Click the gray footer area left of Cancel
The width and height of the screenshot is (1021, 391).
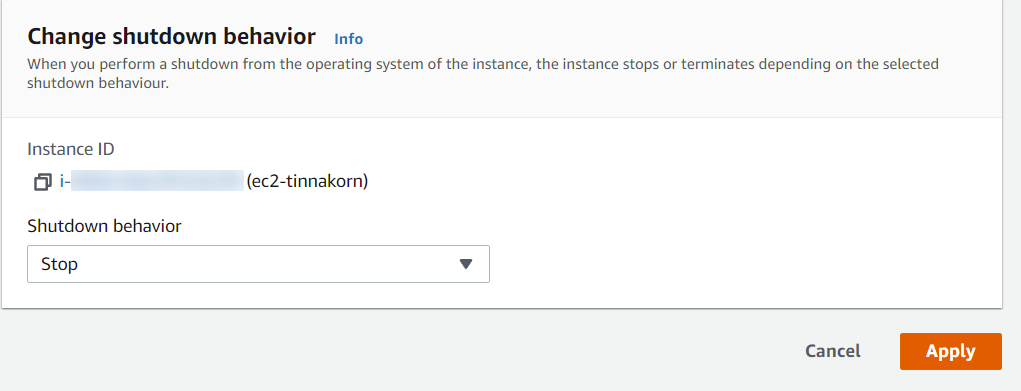(x=391, y=351)
